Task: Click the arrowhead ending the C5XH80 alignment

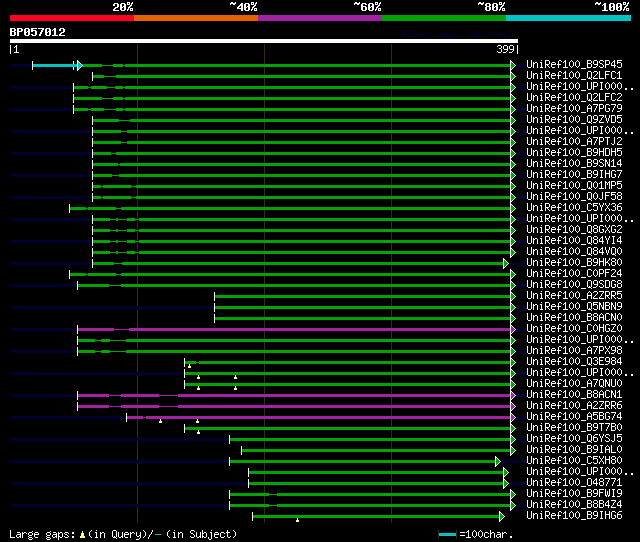Action: click(x=498, y=462)
